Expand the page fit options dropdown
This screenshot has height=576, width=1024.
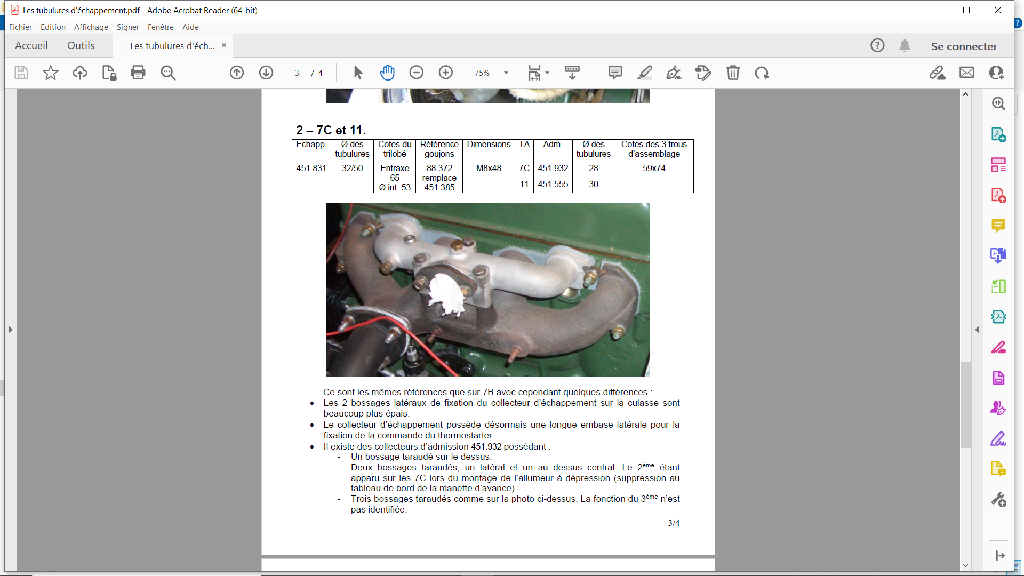546,73
